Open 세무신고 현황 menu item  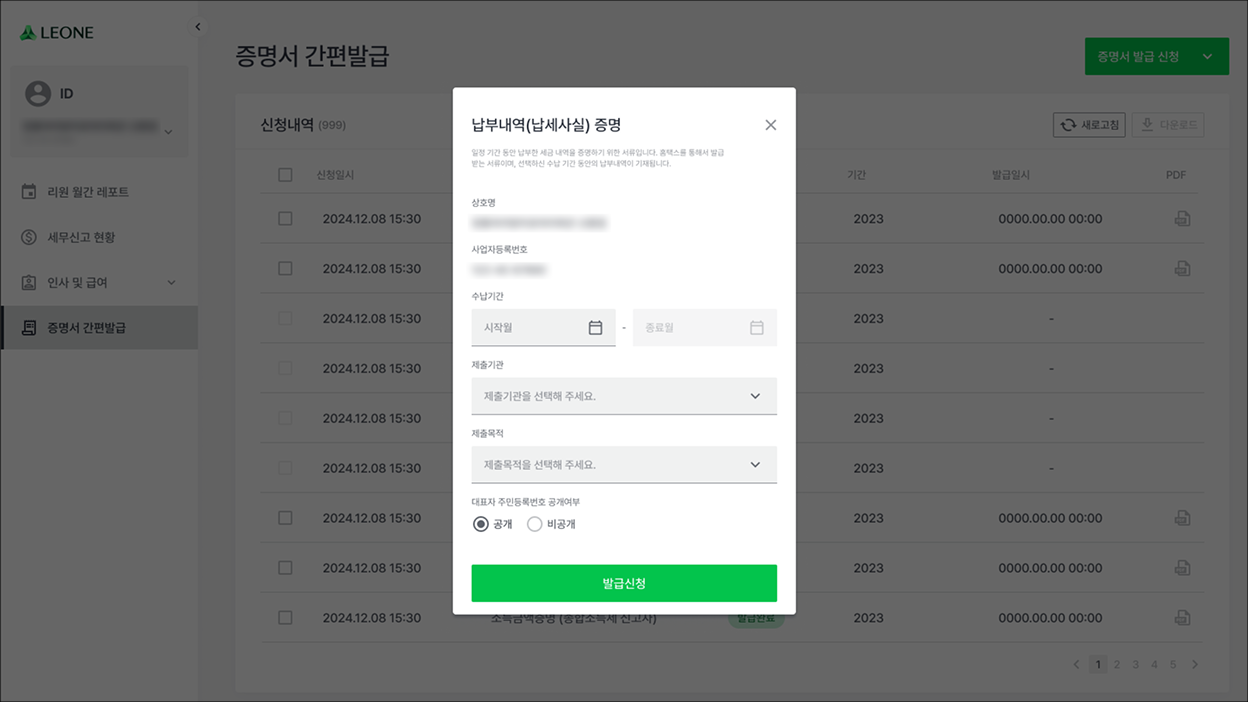pyautogui.click(x=81, y=237)
